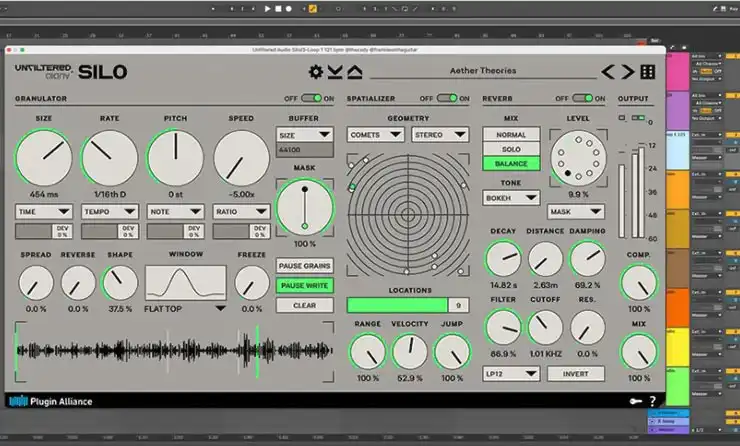Viewport: 740px width, 446px height.
Task: Click the stop button in Ableton's transport
Action: coord(278,8)
